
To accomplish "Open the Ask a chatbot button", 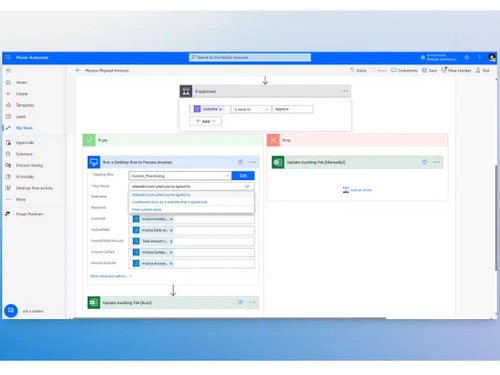I will tap(11, 311).
